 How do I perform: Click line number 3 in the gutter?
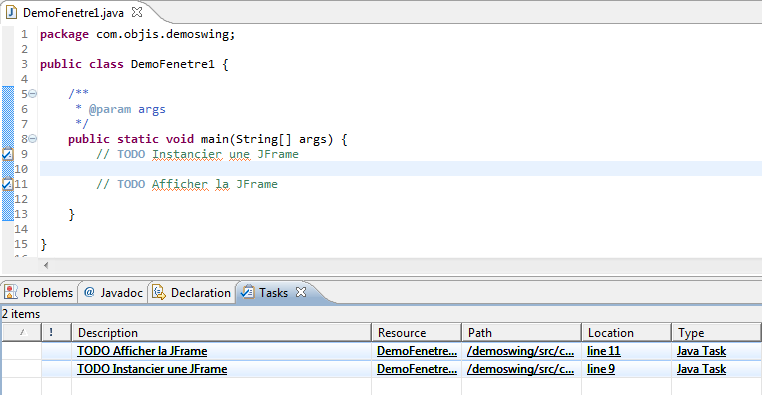pos(24,64)
